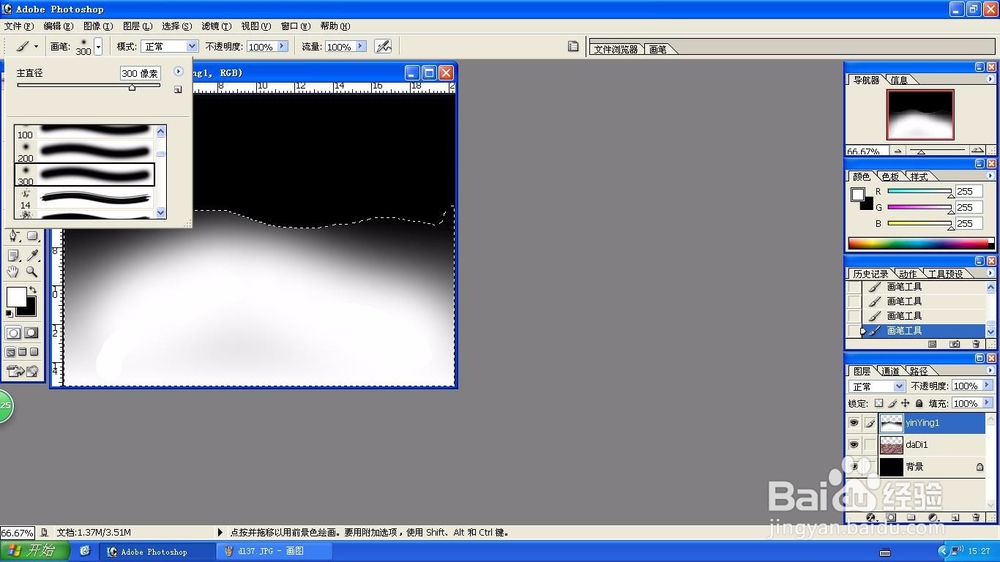This screenshot has width=1000, height=562.
Task: Reset to default black and white colors
Action: click(x=9, y=314)
